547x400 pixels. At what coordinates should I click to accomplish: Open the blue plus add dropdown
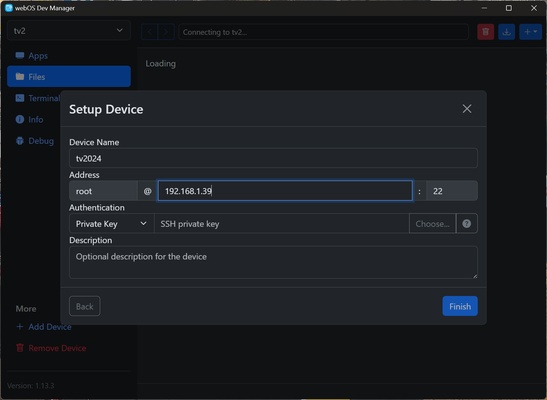coord(530,32)
